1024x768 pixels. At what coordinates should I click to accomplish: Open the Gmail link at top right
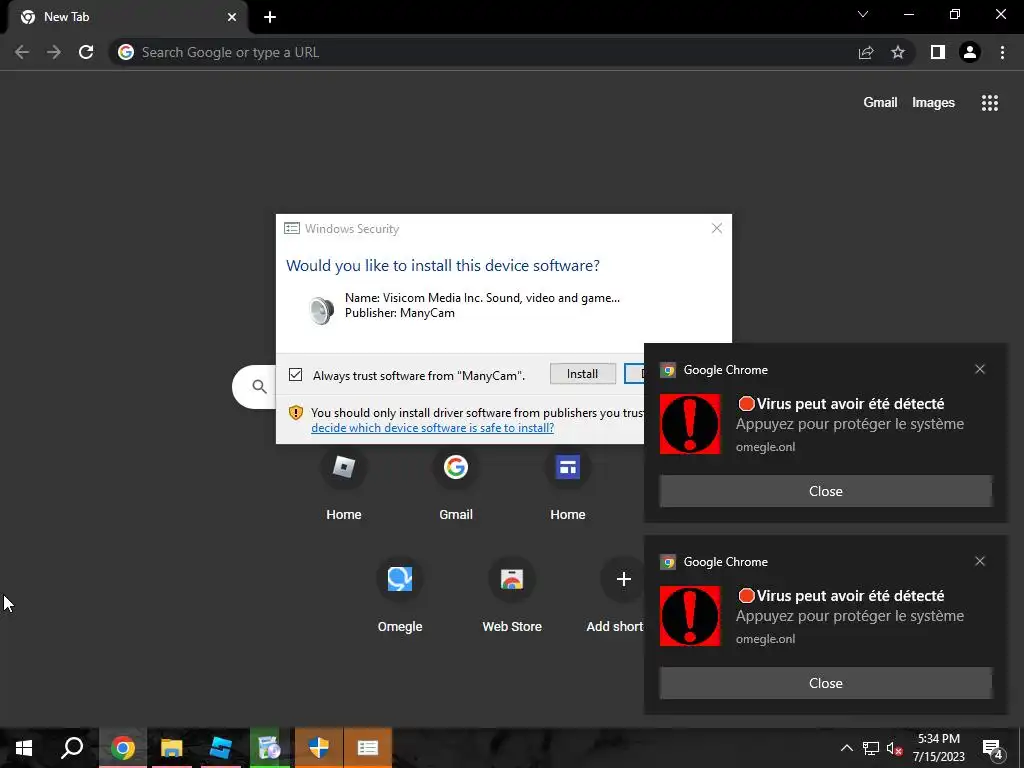click(880, 103)
